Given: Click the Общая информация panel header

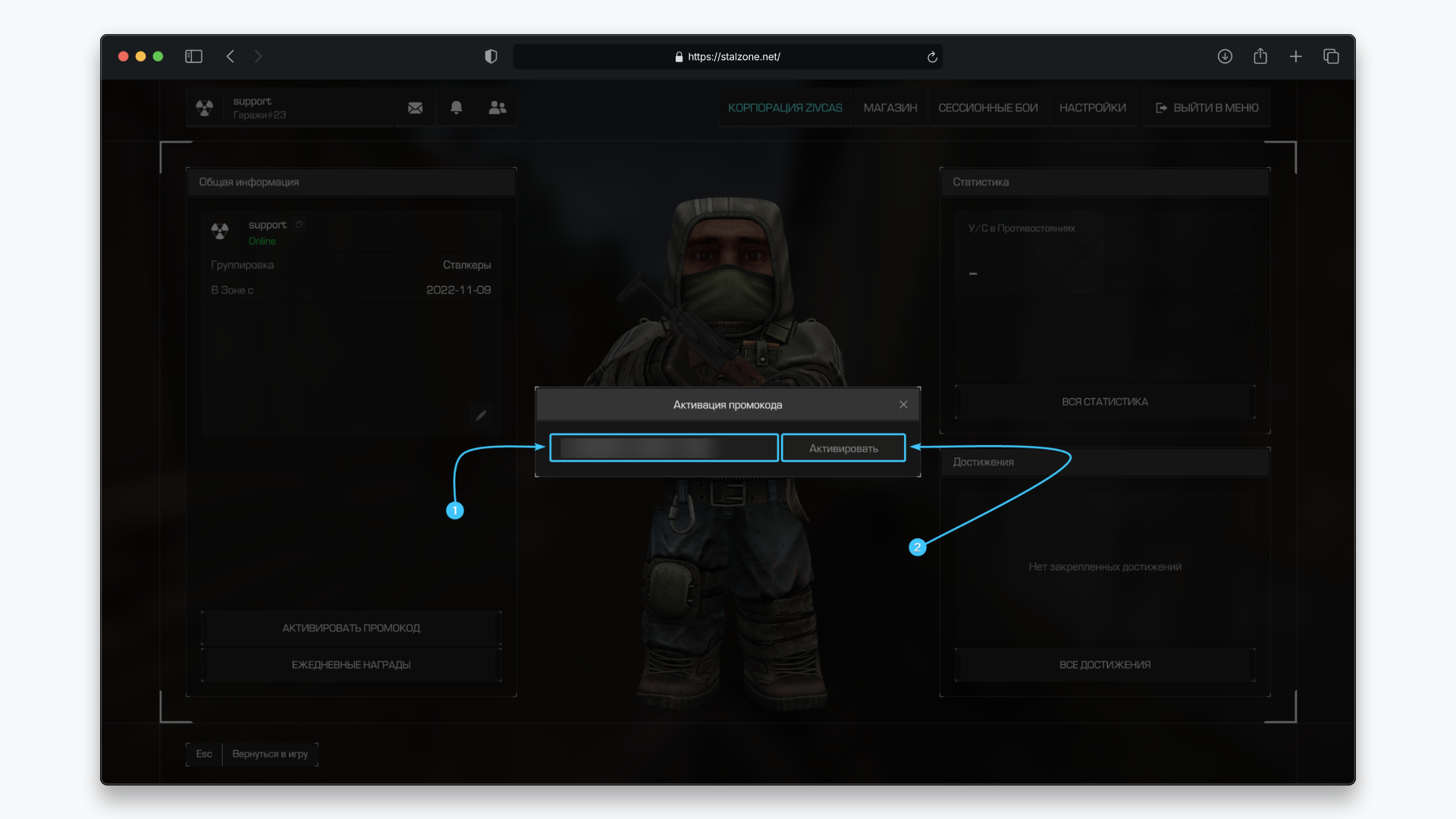Looking at the screenshot, I should [x=351, y=182].
